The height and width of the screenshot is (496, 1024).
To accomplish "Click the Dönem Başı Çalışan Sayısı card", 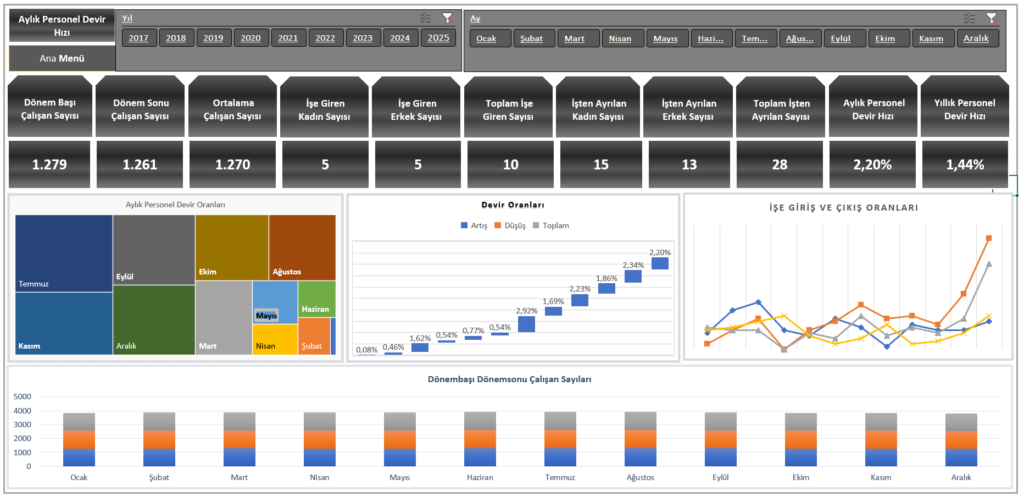I will 52,106.
